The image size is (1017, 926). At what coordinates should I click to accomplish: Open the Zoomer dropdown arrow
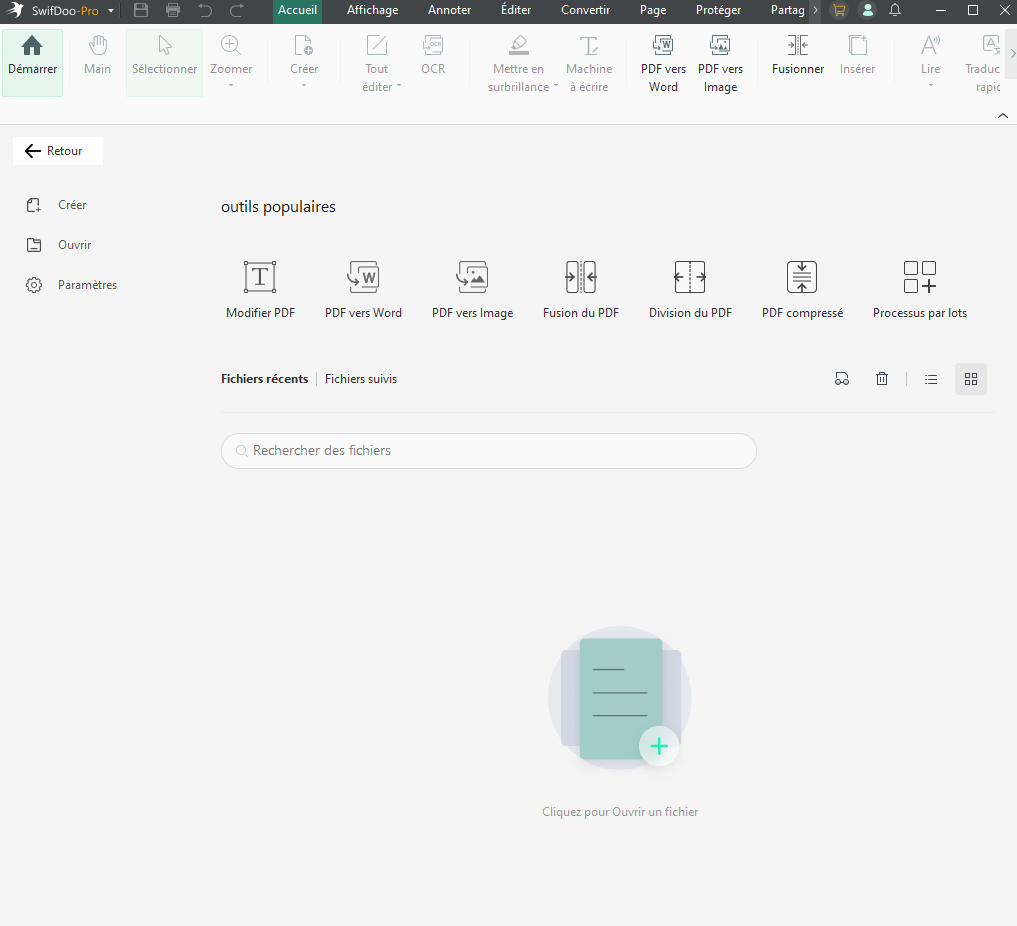click(x=231, y=85)
